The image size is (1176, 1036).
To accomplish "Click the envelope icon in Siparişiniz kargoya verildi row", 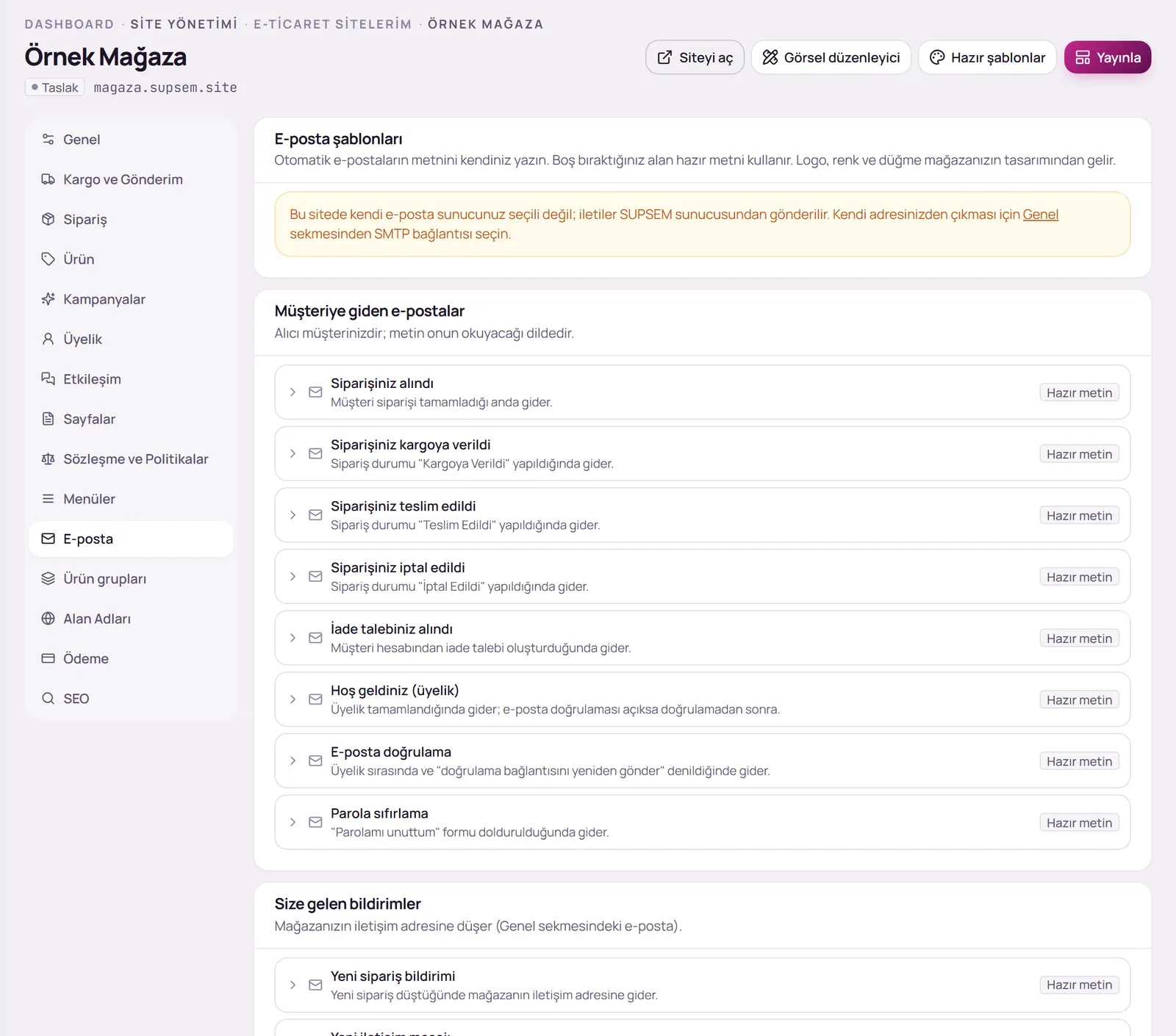I will 315,454.
